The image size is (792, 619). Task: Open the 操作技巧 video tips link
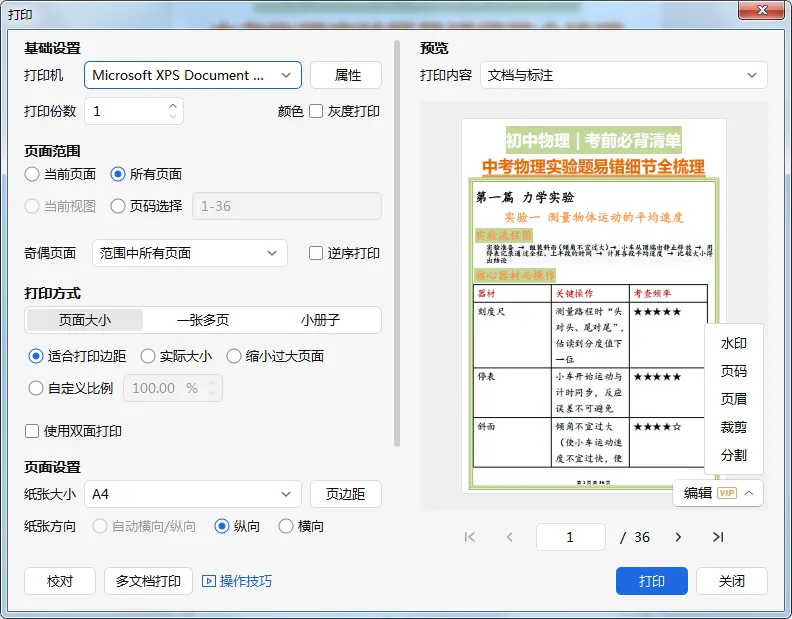237,581
